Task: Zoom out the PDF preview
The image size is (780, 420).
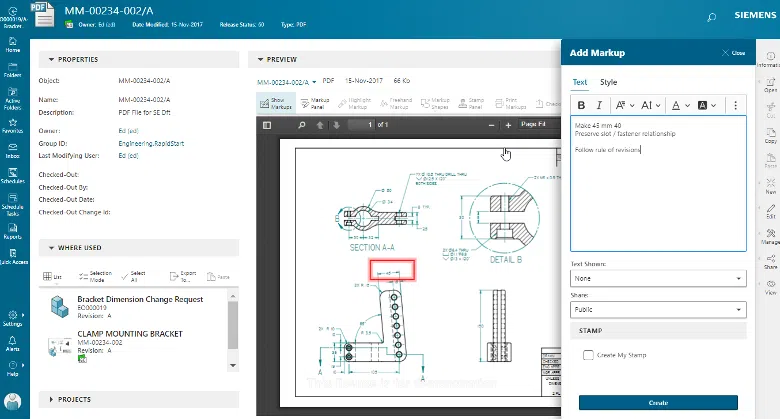Action: coord(491,125)
